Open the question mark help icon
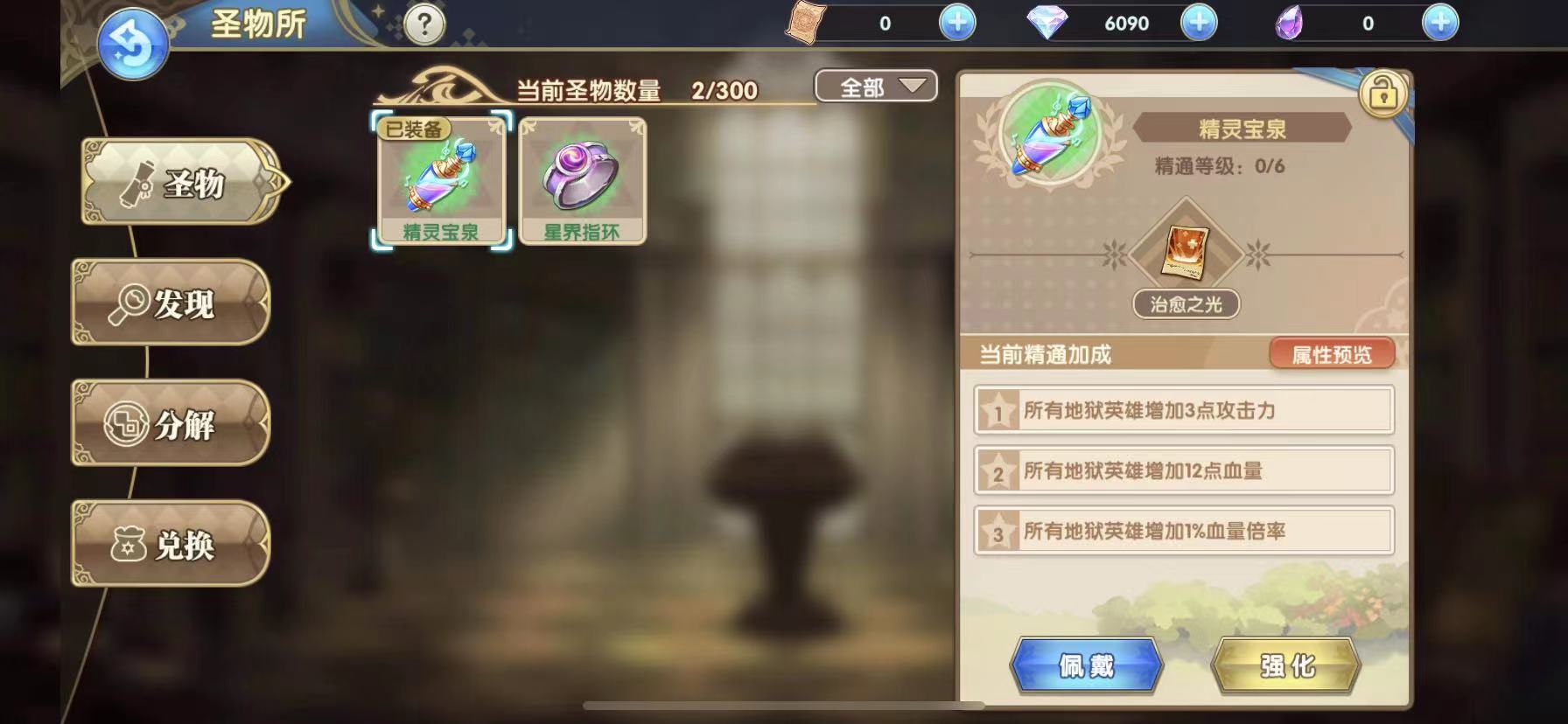 coord(424,24)
